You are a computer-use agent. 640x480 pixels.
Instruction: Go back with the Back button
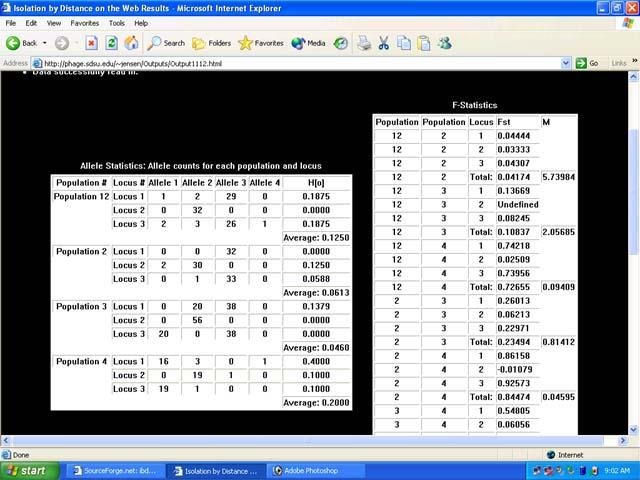[21, 43]
